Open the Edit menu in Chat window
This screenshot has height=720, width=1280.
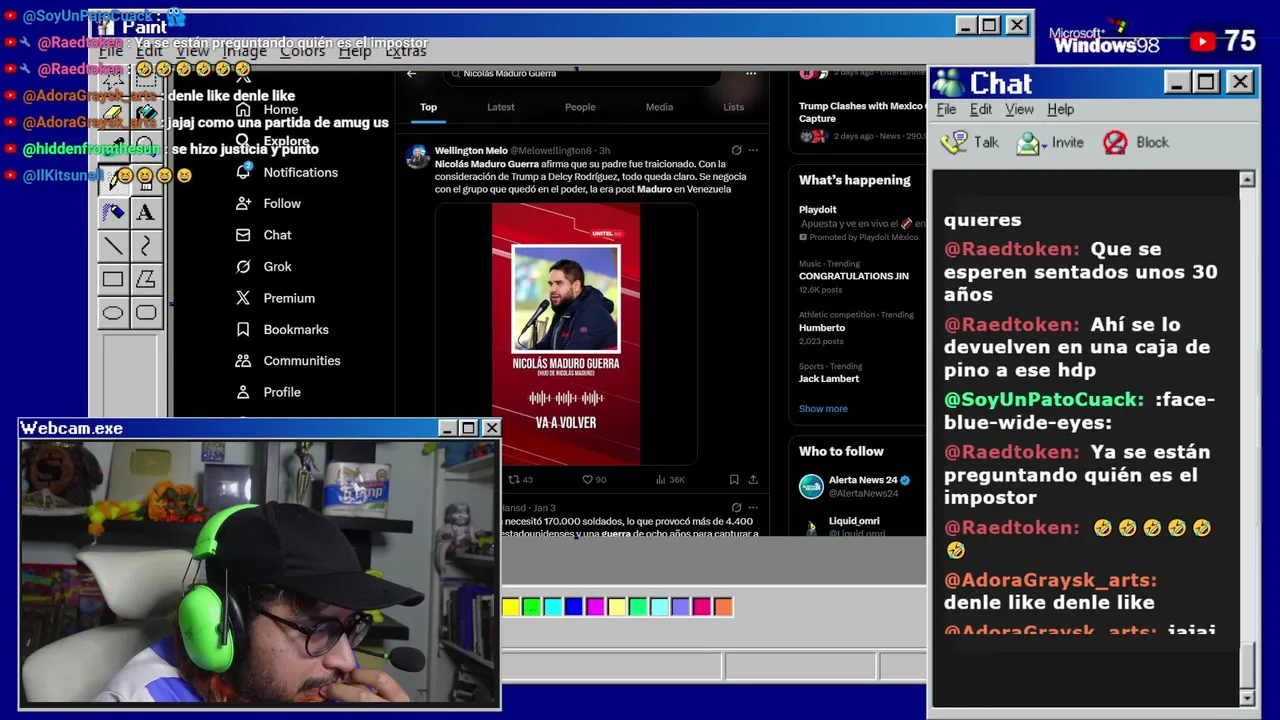click(x=981, y=110)
